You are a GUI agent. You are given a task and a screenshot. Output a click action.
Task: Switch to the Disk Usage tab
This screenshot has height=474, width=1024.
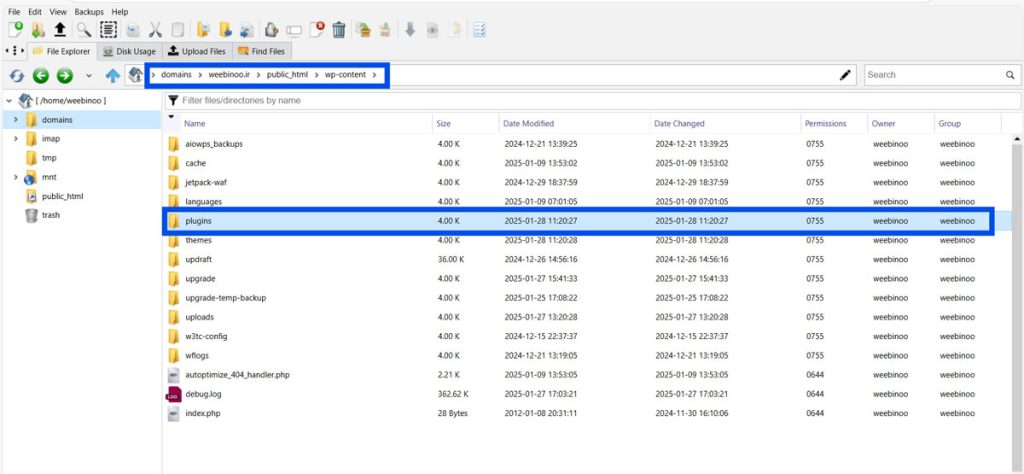[x=129, y=51]
